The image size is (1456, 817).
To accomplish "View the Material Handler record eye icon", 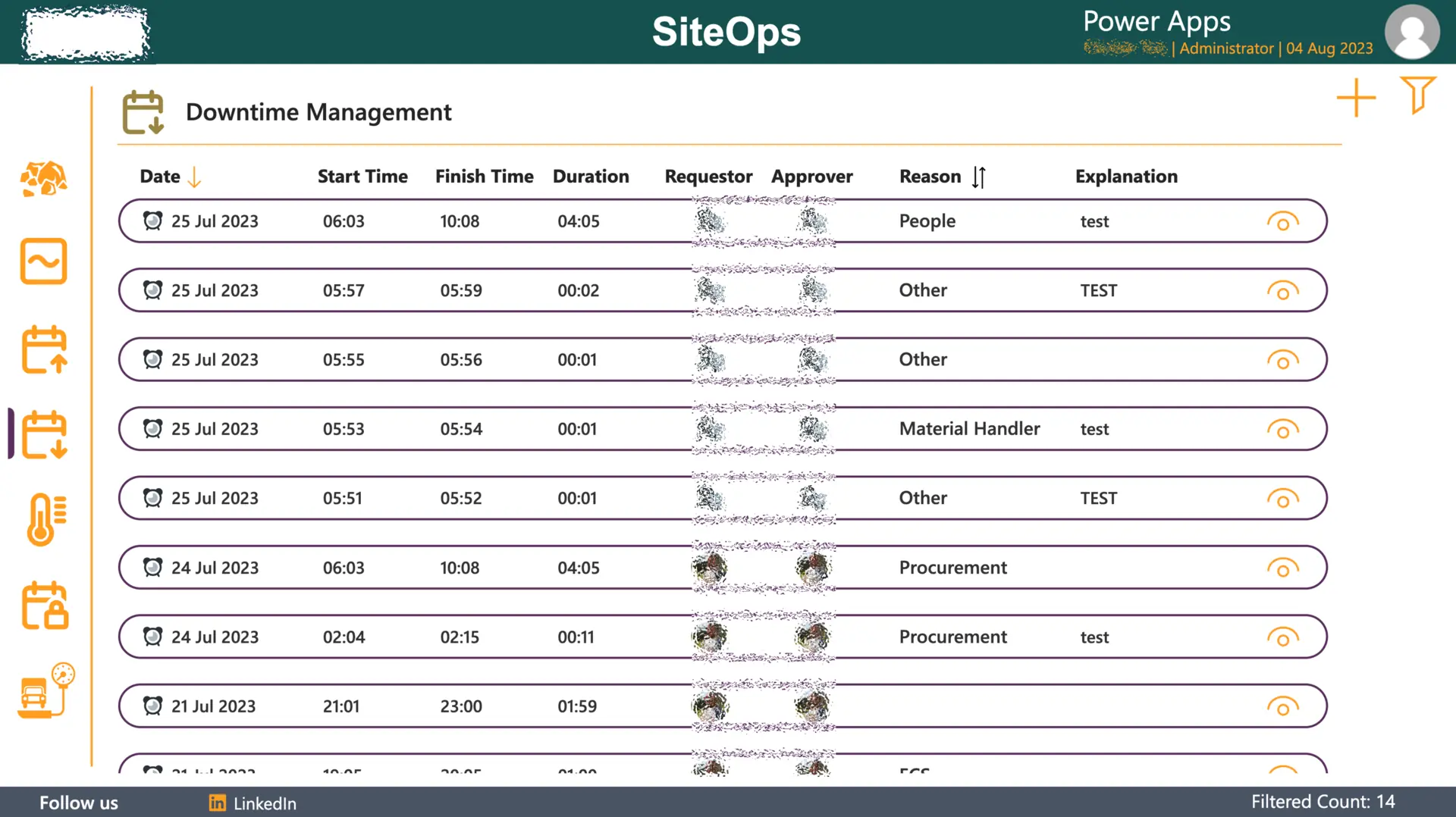I will point(1282,430).
